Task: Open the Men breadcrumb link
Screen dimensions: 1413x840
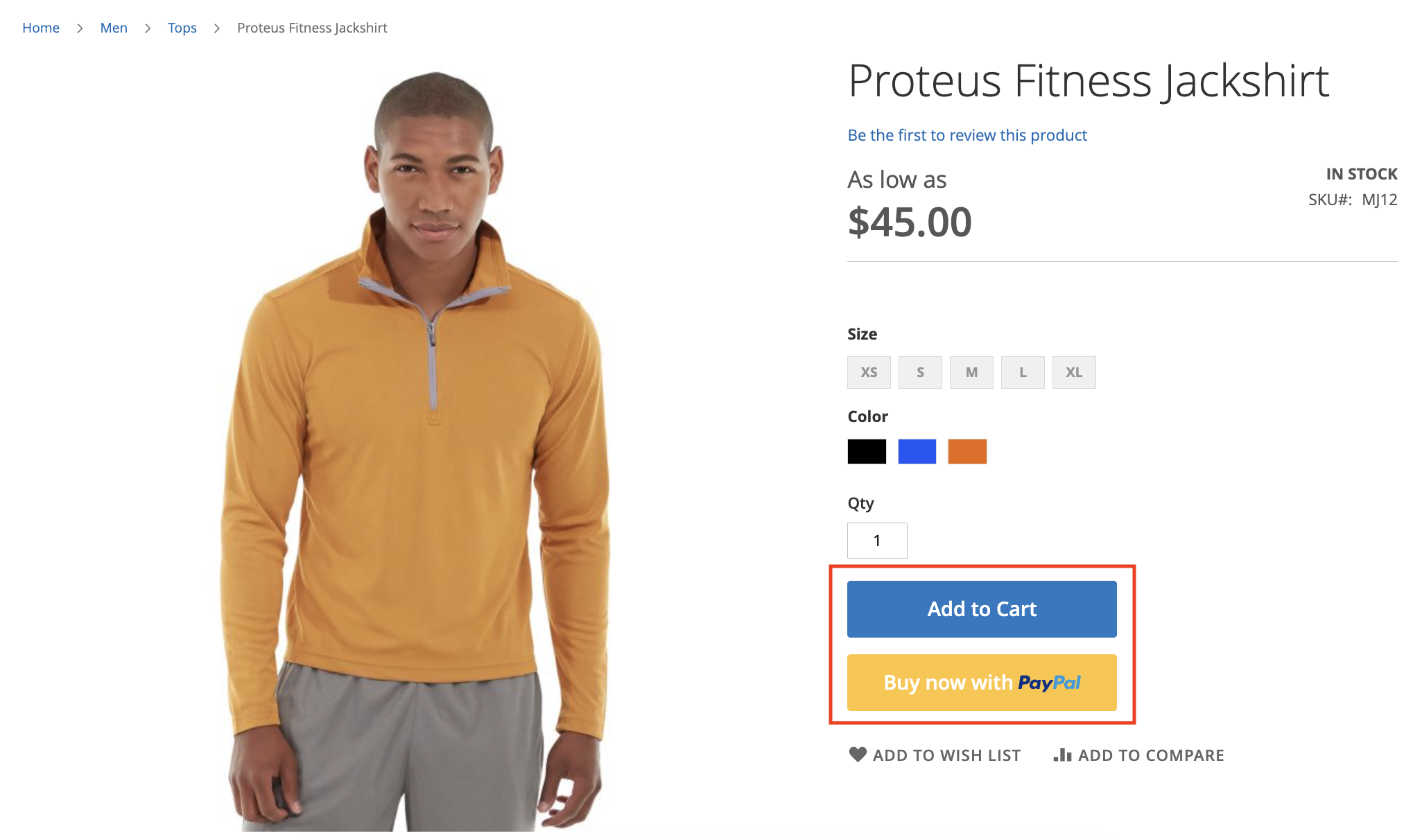Action: click(114, 28)
